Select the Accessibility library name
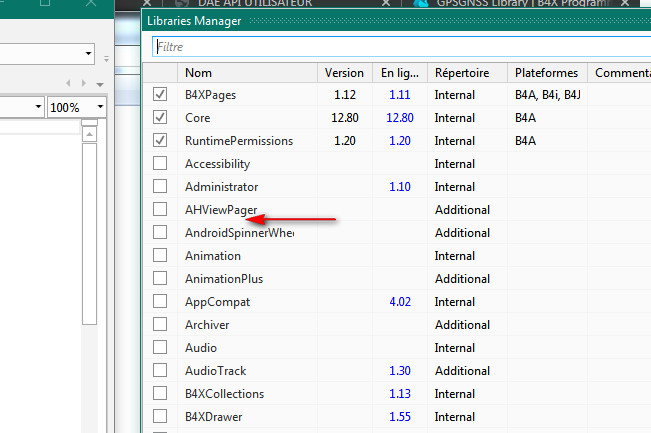Viewport: 651px width, 433px height. [x=218, y=164]
